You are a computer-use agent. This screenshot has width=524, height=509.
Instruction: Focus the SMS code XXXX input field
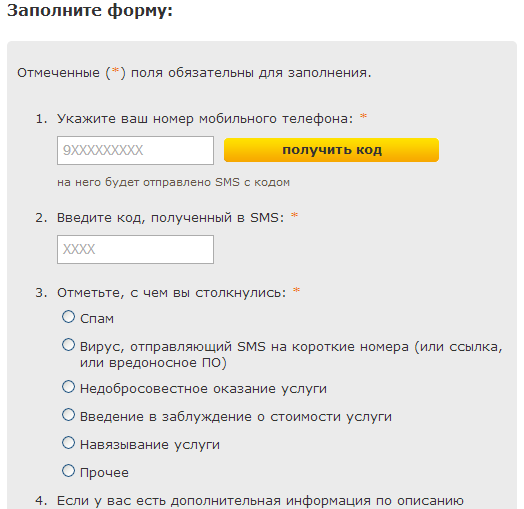[x=135, y=249]
